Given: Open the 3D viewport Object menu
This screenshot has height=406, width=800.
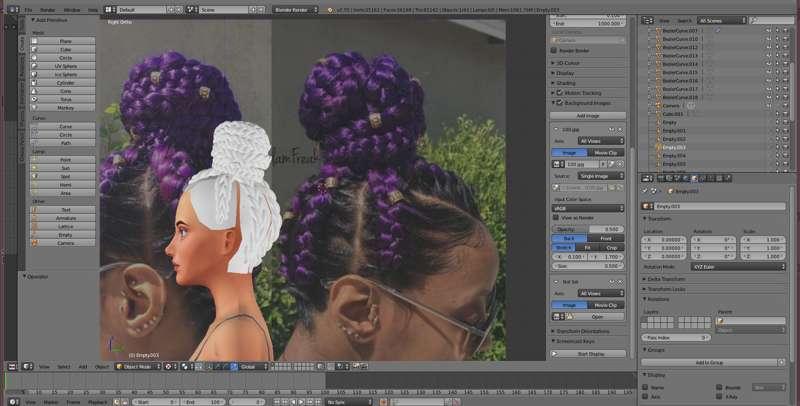Looking at the screenshot, I should pyautogui.click(x=102, y=366).
